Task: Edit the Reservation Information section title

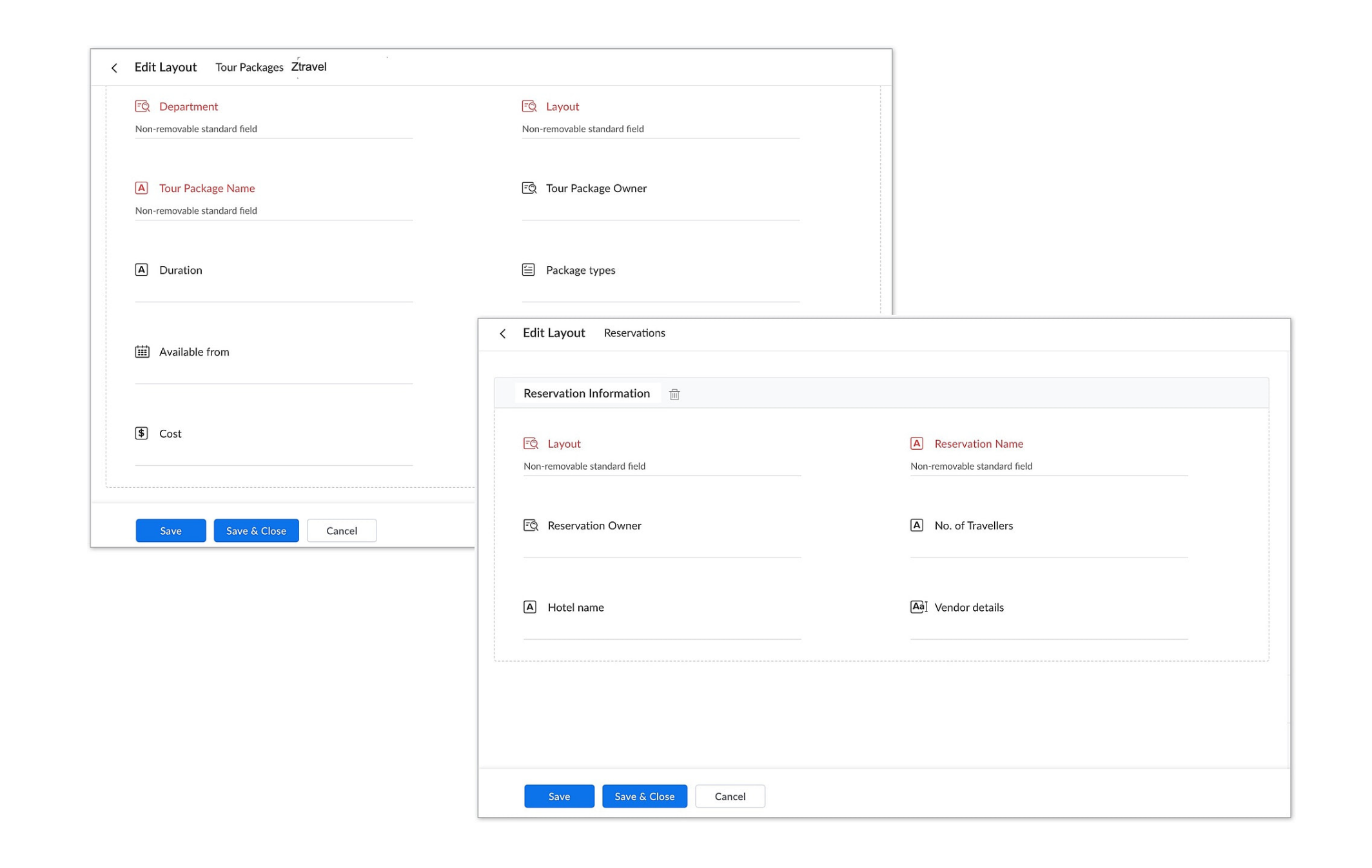Action: 586,393
